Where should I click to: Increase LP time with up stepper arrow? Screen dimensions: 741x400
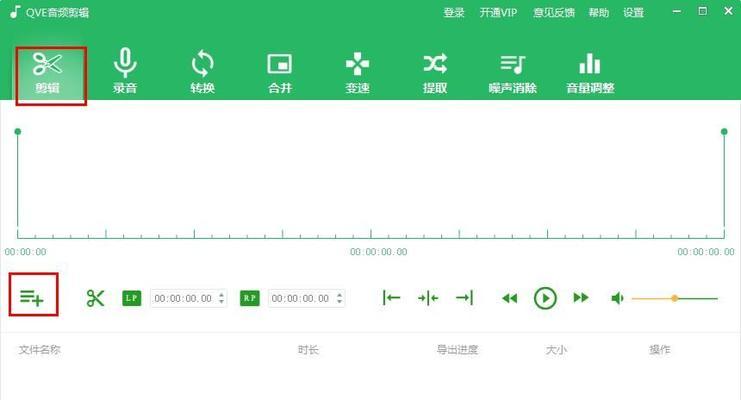click(x=222, y=295)
